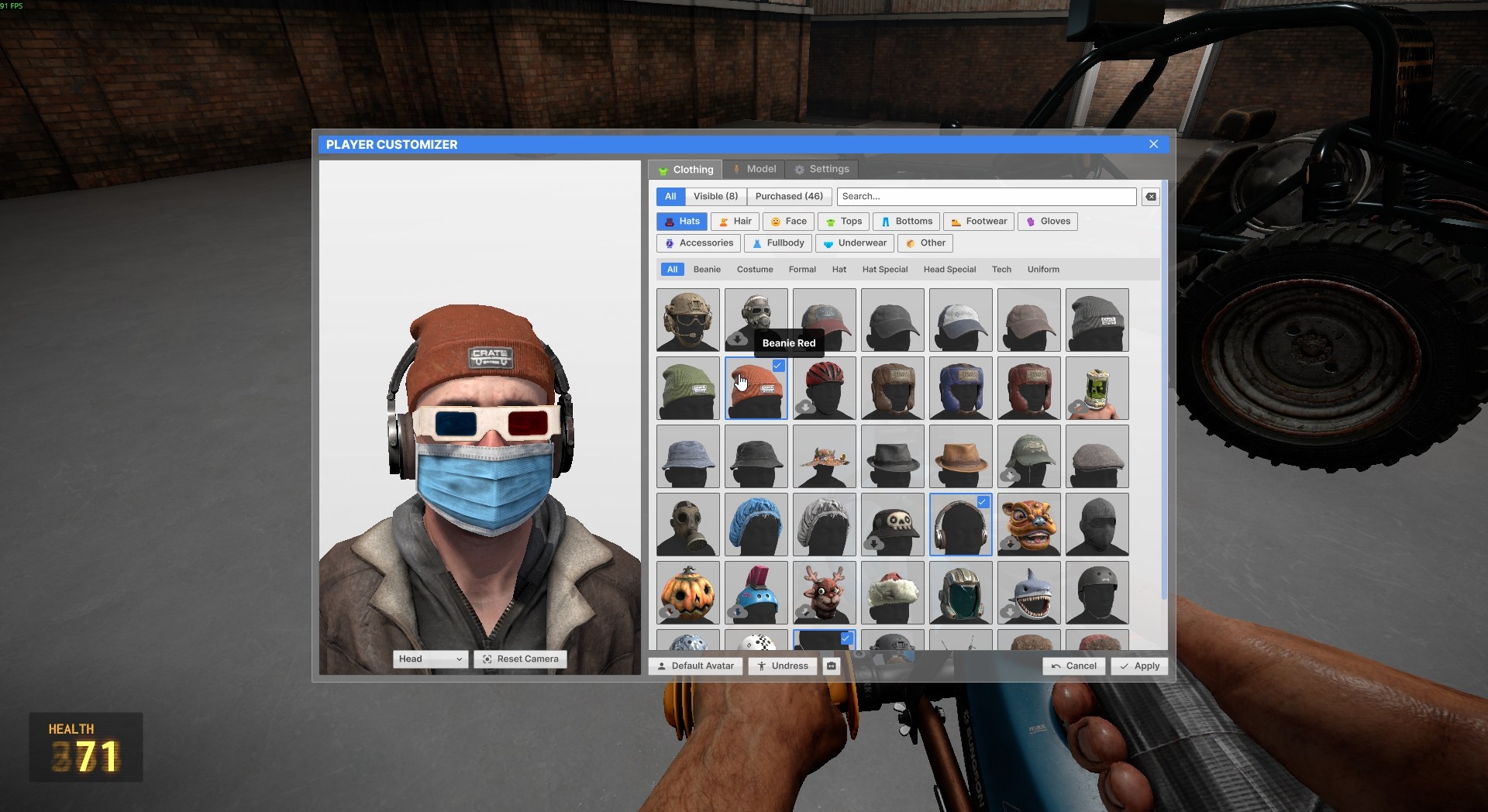Open the Tops clothing category

point(843,222)
